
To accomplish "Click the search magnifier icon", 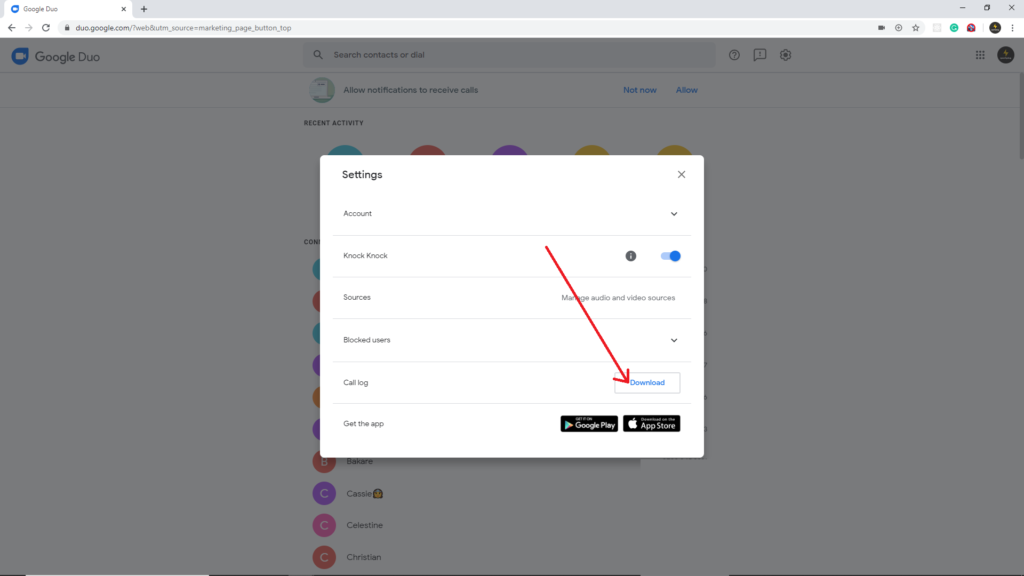I will pos(318,55).
